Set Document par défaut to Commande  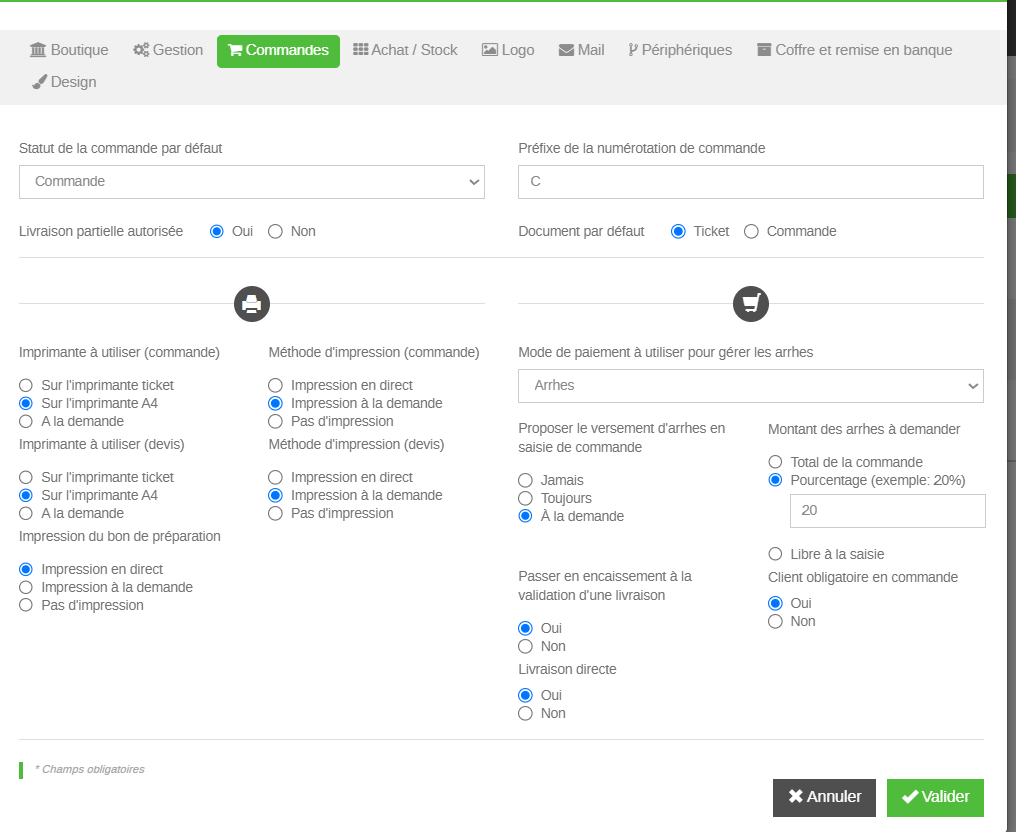click(752, 231)
